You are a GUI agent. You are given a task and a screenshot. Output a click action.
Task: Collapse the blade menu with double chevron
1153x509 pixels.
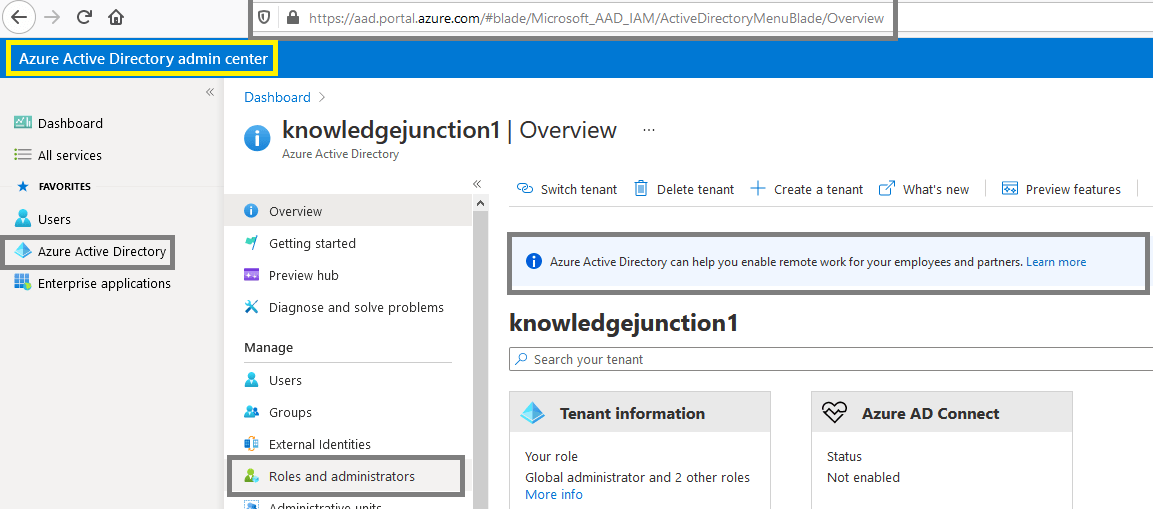pos(476,184)
